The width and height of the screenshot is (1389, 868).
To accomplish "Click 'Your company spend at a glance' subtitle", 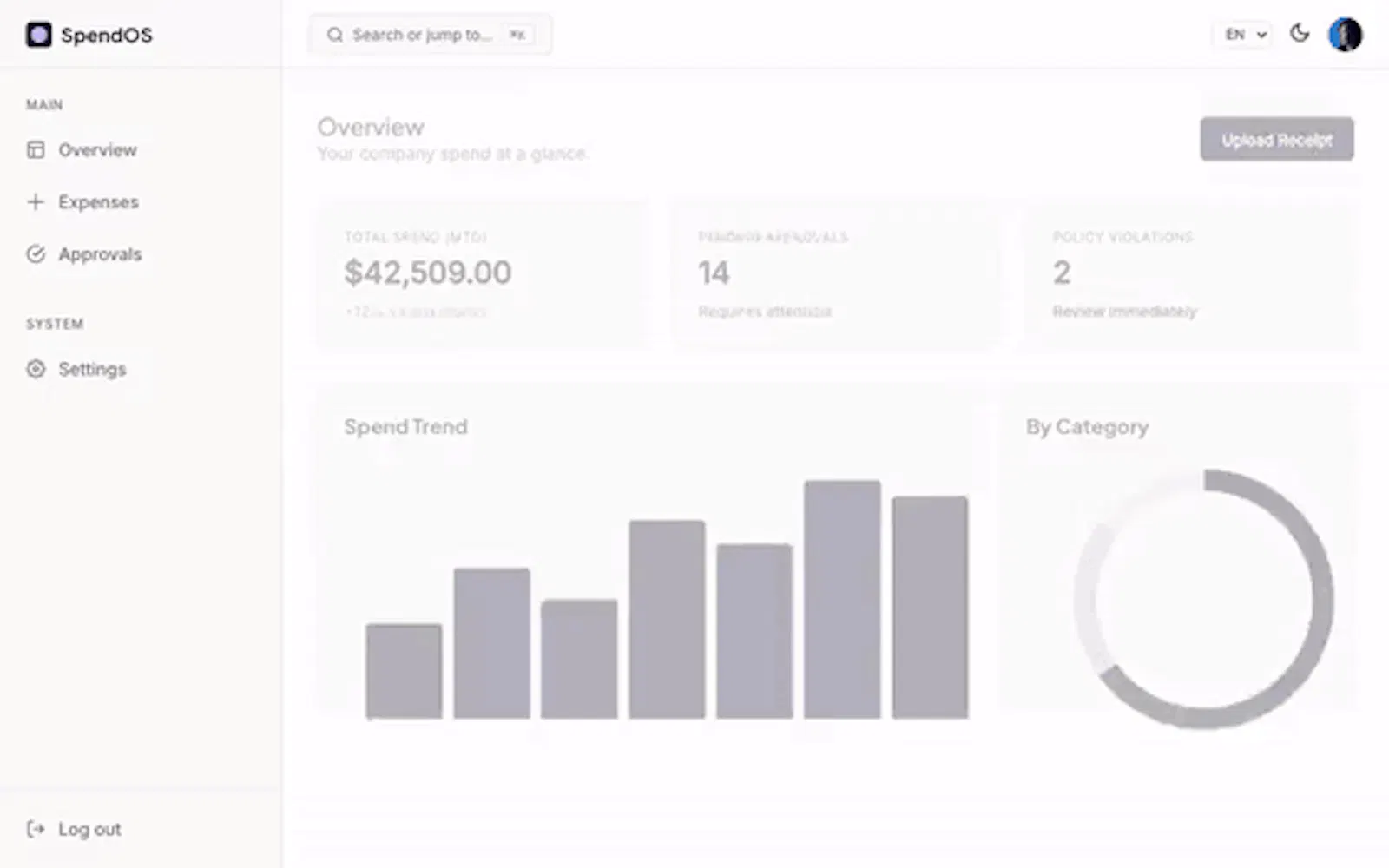I will pyautogui.click(x=451, y=154).
